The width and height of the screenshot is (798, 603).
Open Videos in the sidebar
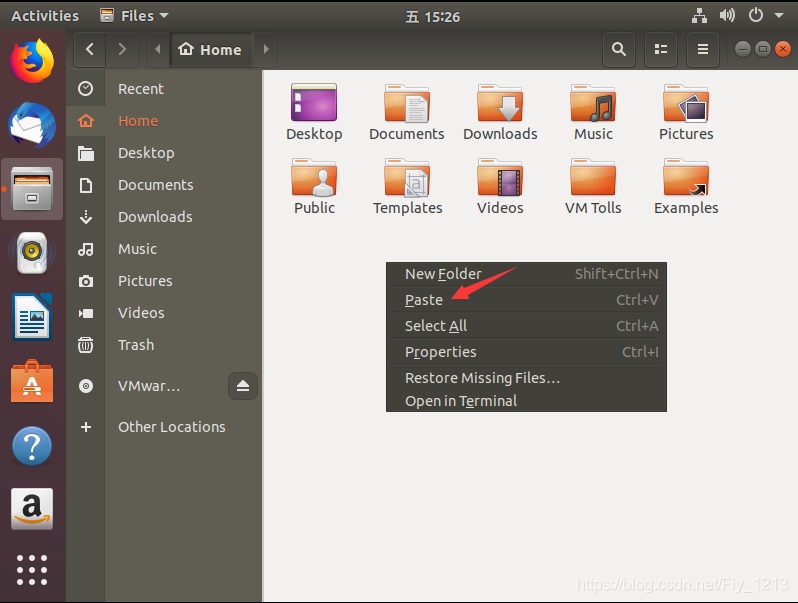coord(164,313)
